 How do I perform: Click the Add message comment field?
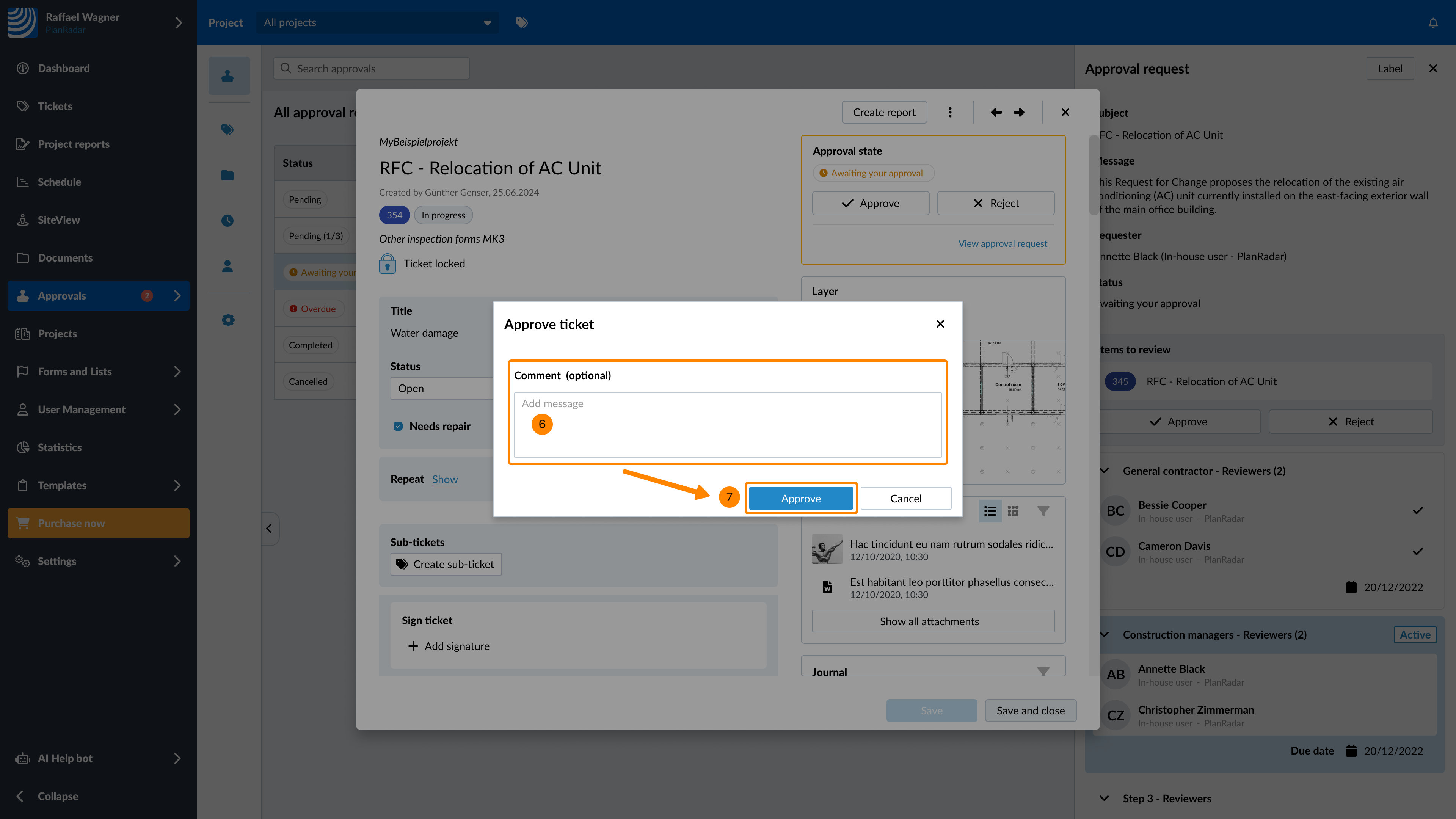click(728, 425)
